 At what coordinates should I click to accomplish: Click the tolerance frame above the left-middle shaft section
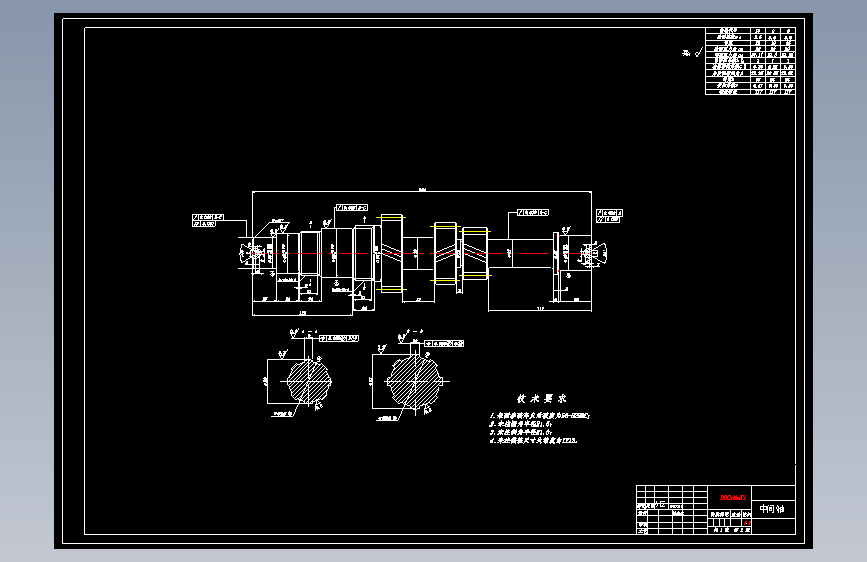point(352,208)
